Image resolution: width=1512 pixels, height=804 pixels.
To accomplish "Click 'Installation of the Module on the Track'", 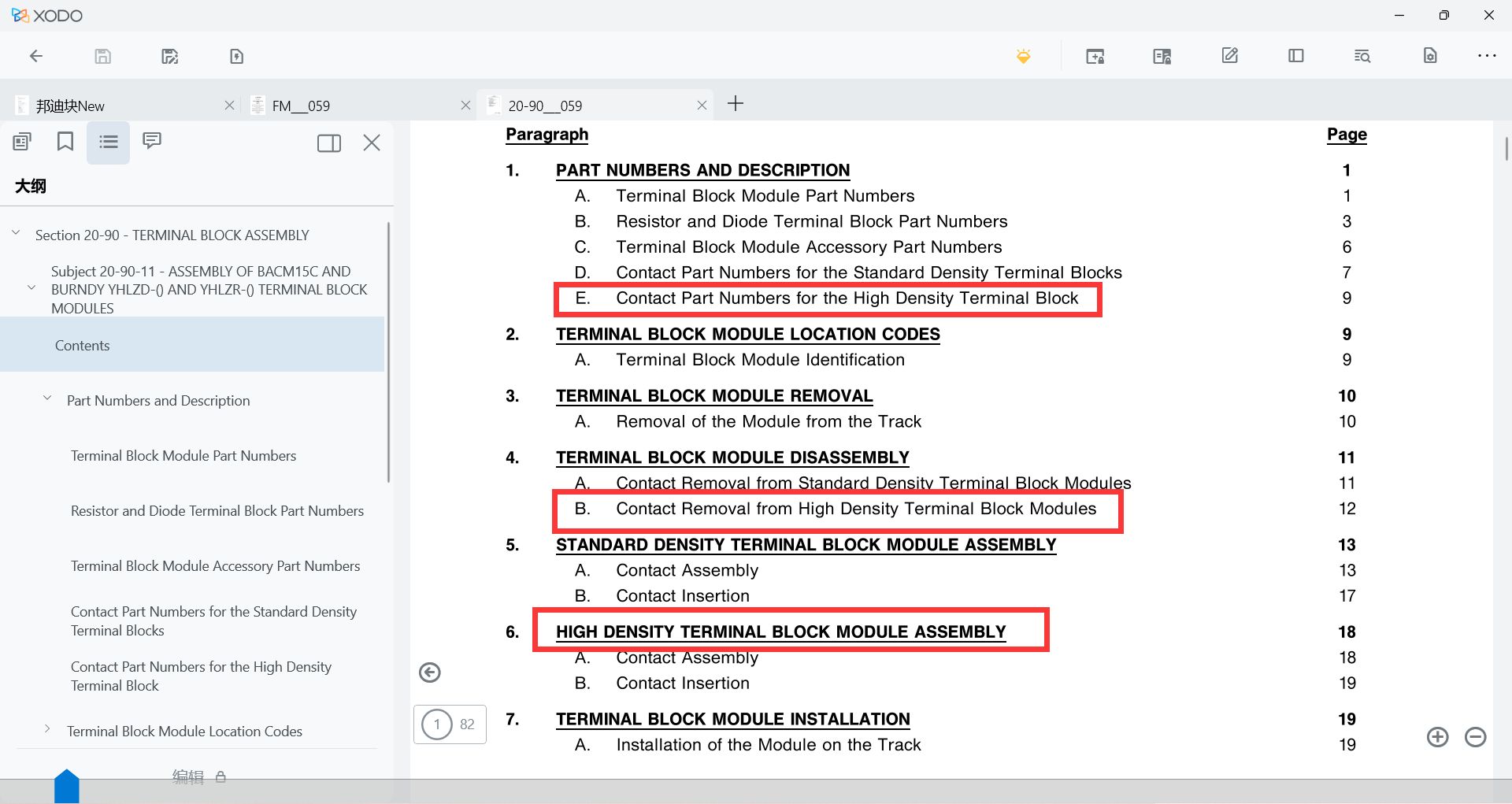I will point(769,745).
